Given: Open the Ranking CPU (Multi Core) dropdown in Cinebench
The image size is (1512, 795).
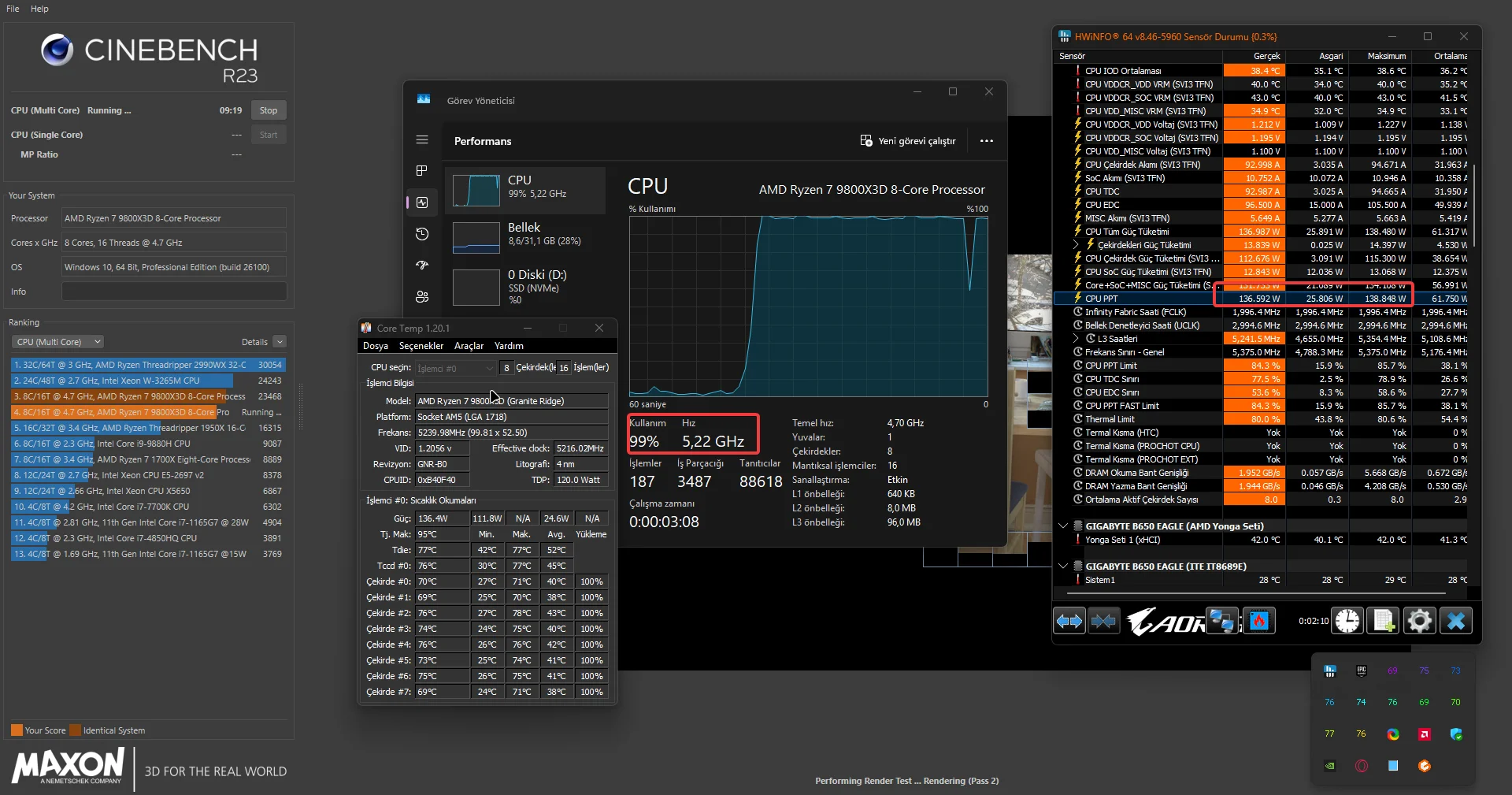Looking at the screenshot, I should point(58,342).
